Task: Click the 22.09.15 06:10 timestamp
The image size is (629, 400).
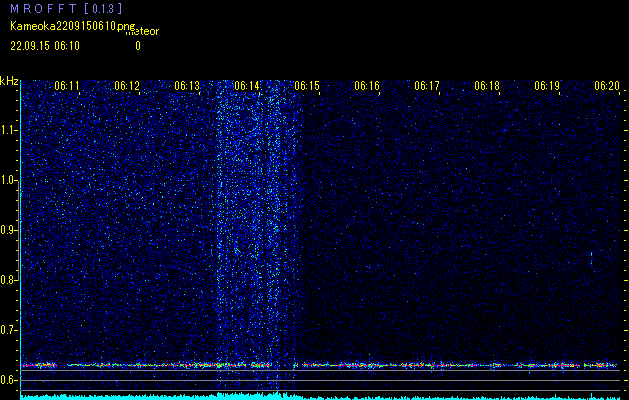Action: (45, 46)
